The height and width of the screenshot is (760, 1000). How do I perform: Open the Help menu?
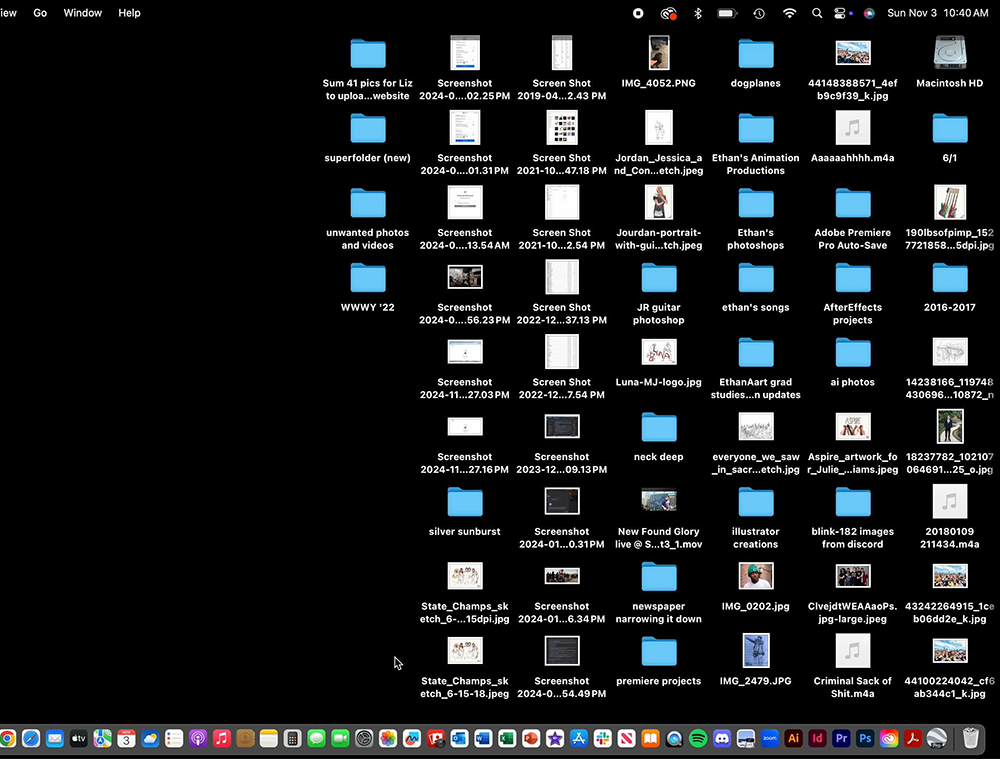point(129,13)
